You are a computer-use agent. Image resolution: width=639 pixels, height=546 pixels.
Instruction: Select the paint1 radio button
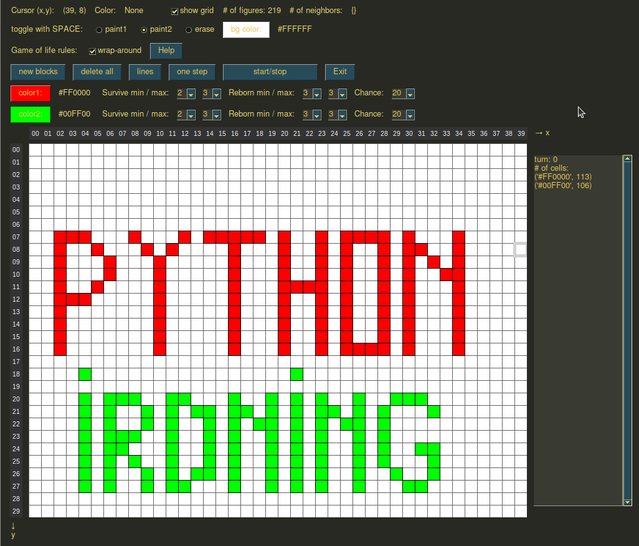point(99,30)
